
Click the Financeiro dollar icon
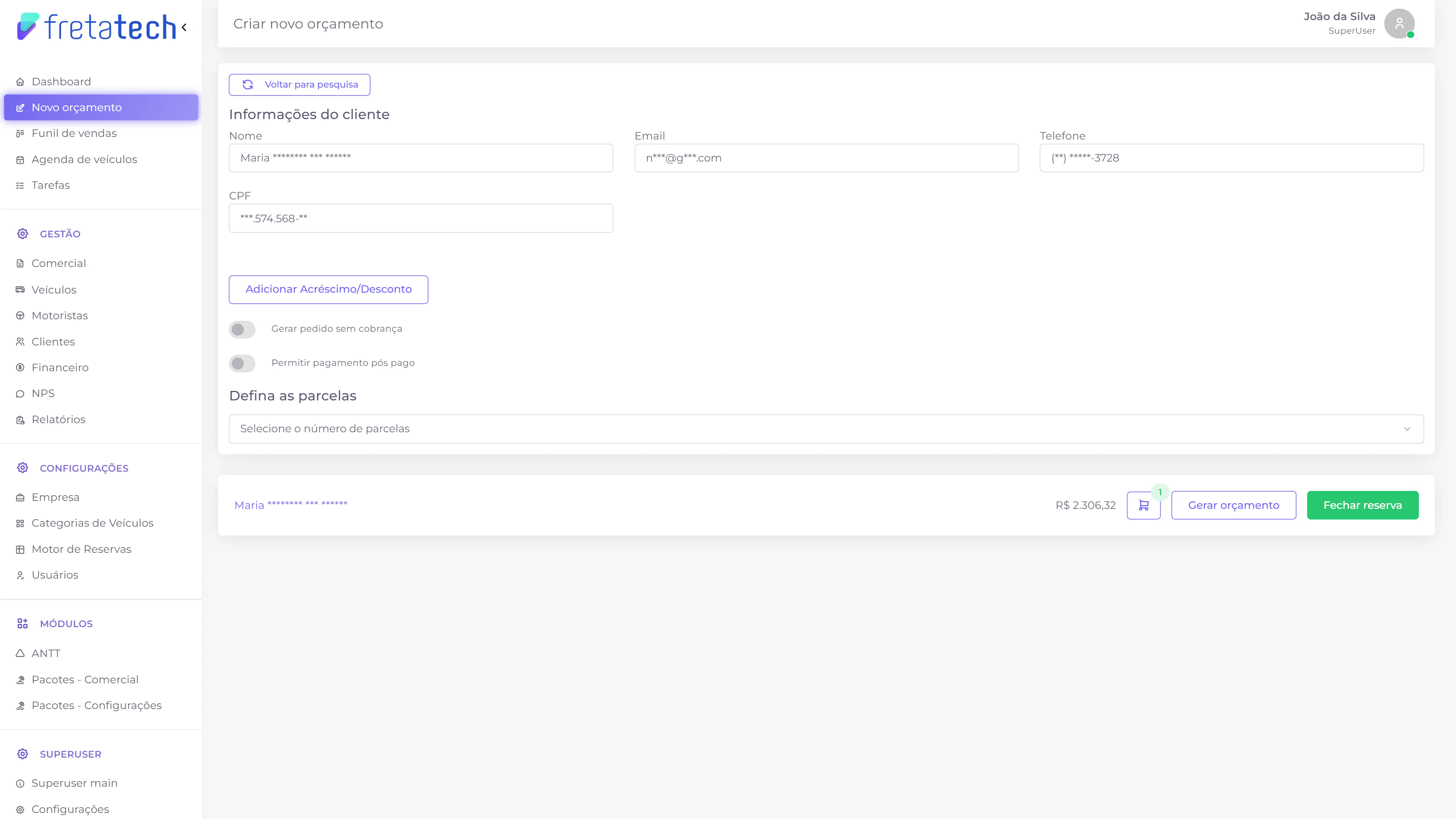point(20,368)
